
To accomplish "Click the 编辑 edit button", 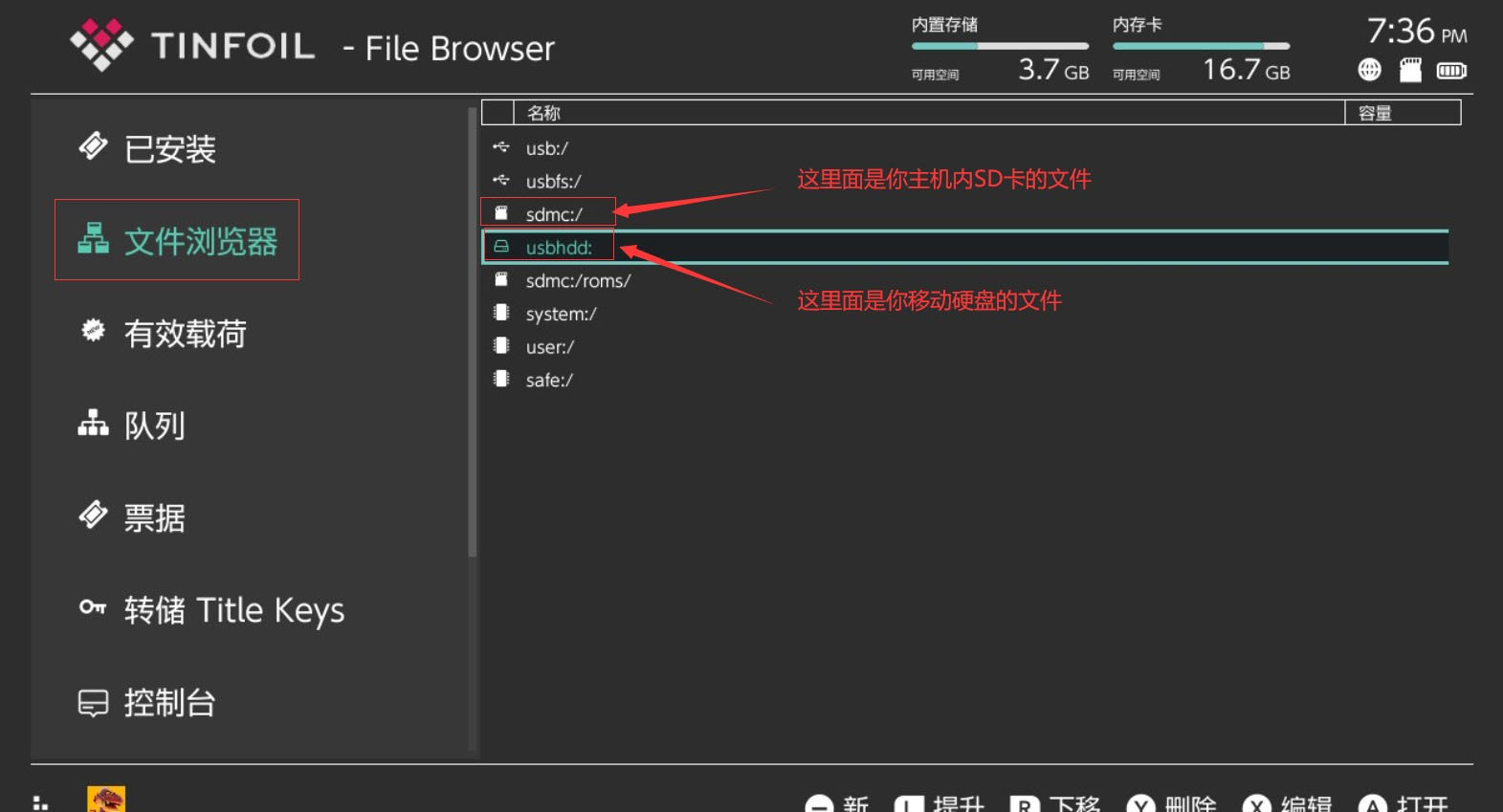I will [x=1288, y=802].
